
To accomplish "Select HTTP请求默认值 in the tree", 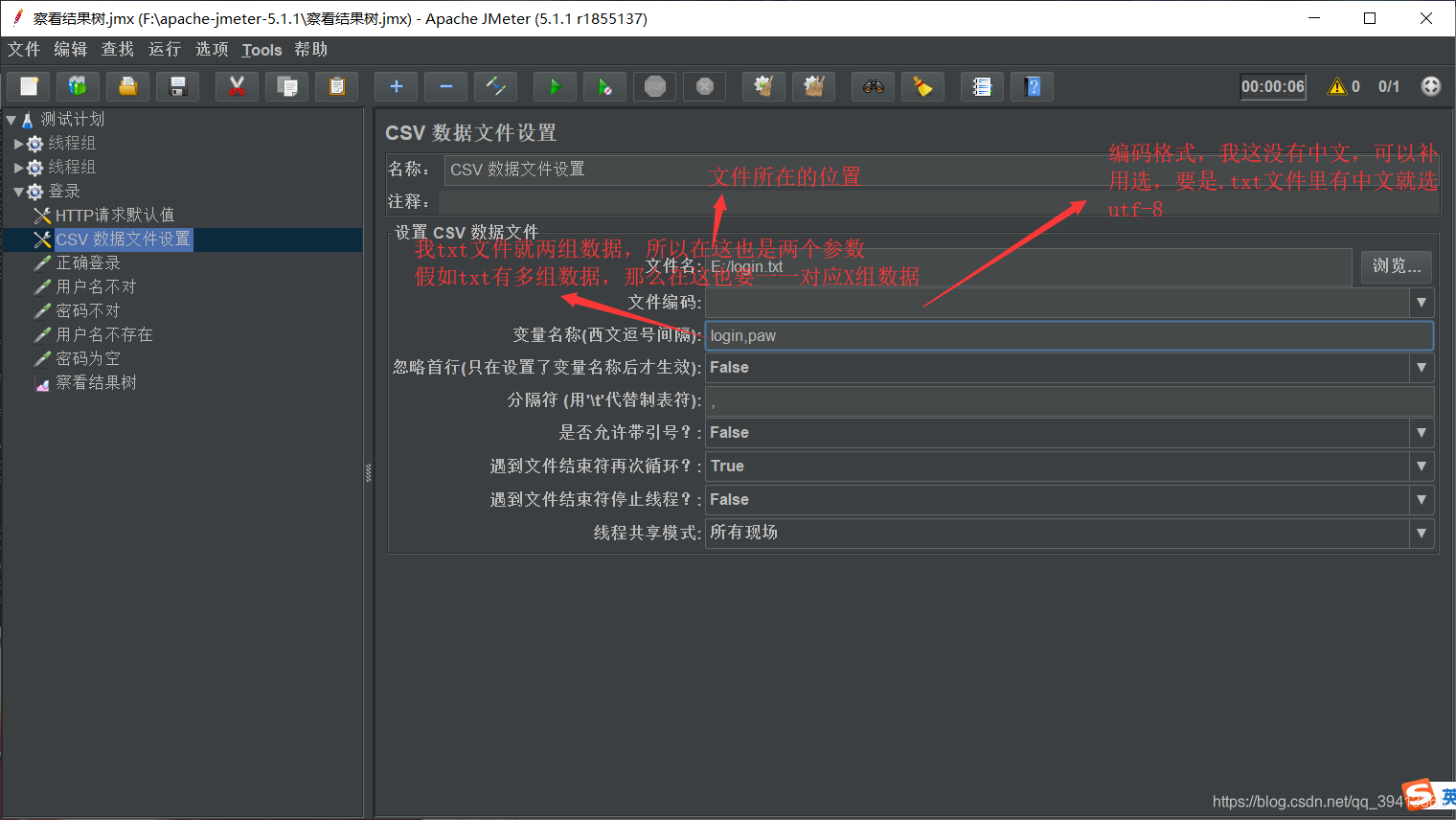I will point(115,216).
